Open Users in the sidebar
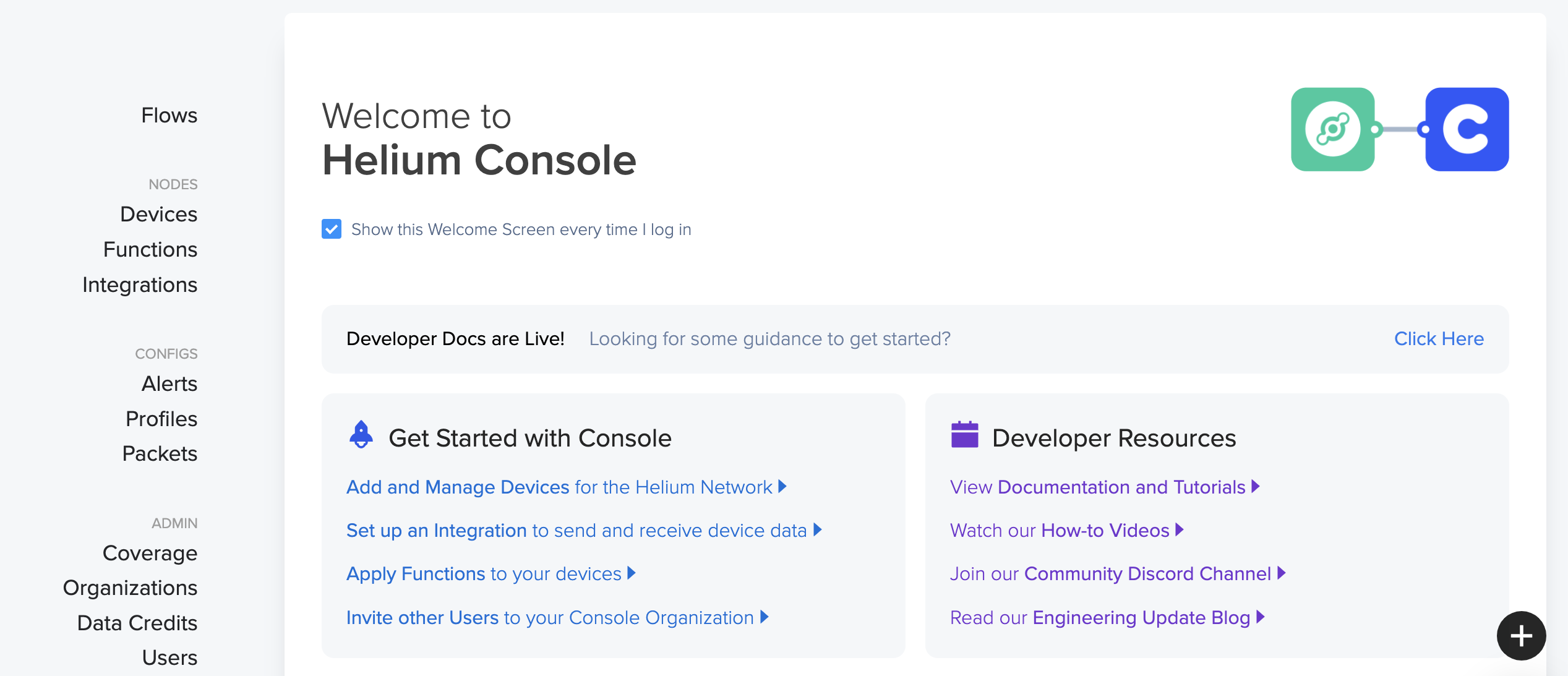Image resolution: width=1568 pixels, height=676 pixels. coord(169,657)
